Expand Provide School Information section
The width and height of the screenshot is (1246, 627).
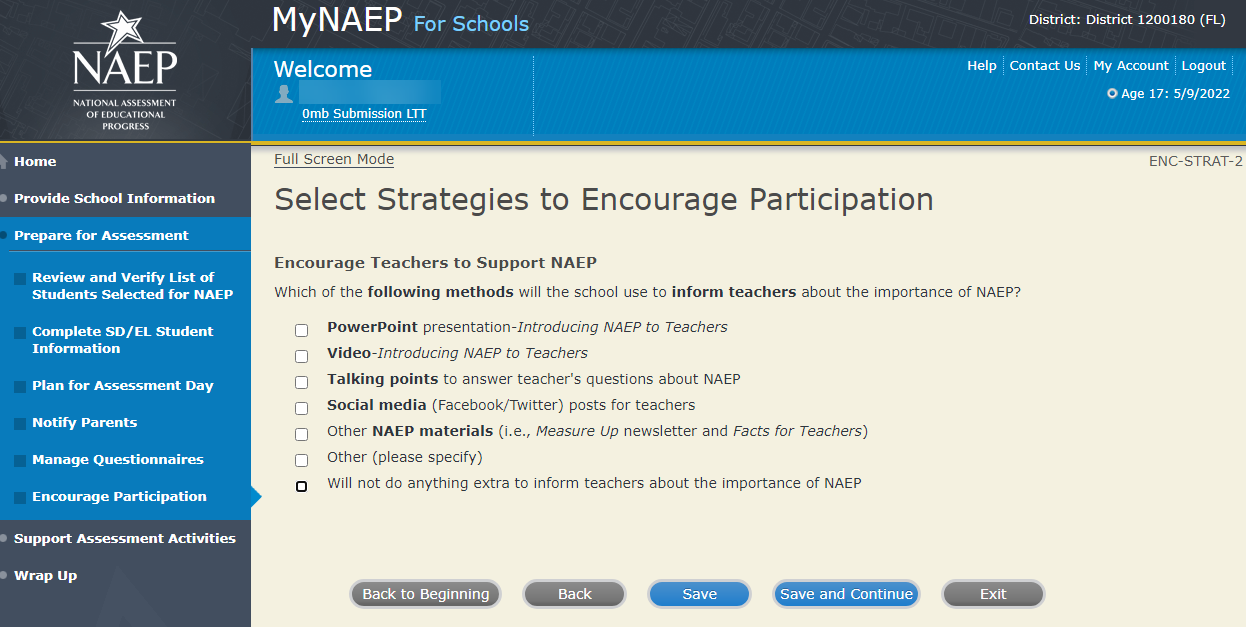(x=114, y=198)
